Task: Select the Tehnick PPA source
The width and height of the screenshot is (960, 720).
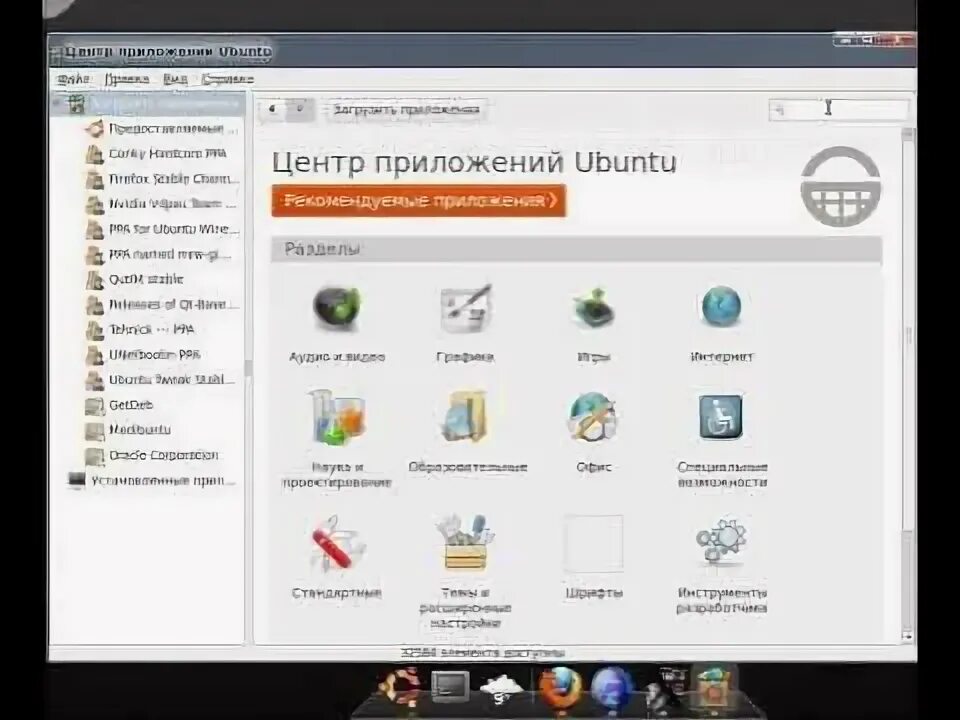Action: pos(140,330)
